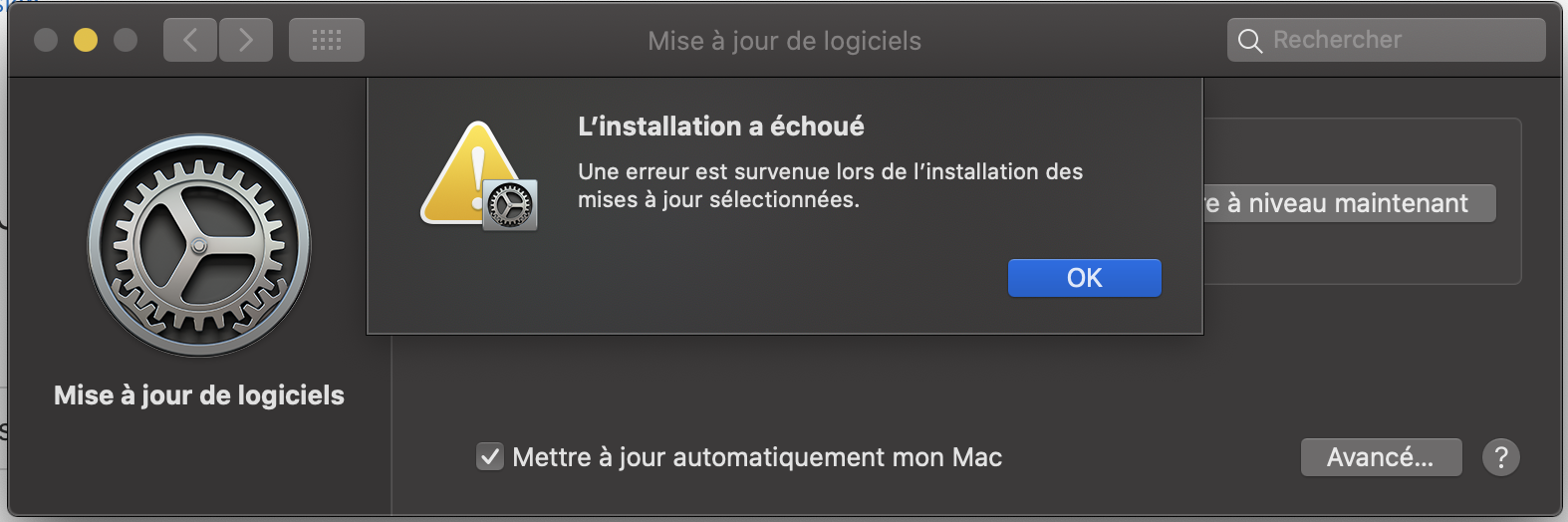Click the large Software Update gear icon
This screenshot has width=1568, height=522.
[199, 245]
